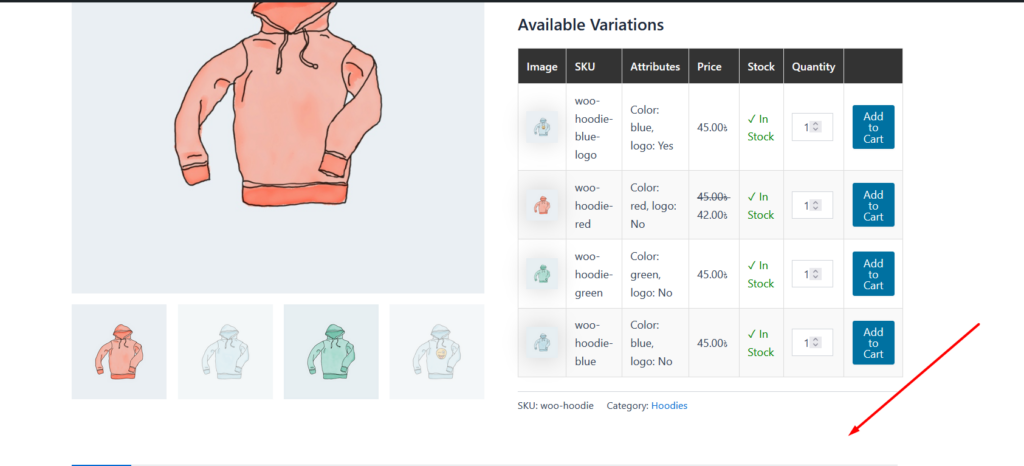Image resolution: width=1024 pixels, height=466 pixels.
Task: Click the green hoodie variation image
Action: 541,274
